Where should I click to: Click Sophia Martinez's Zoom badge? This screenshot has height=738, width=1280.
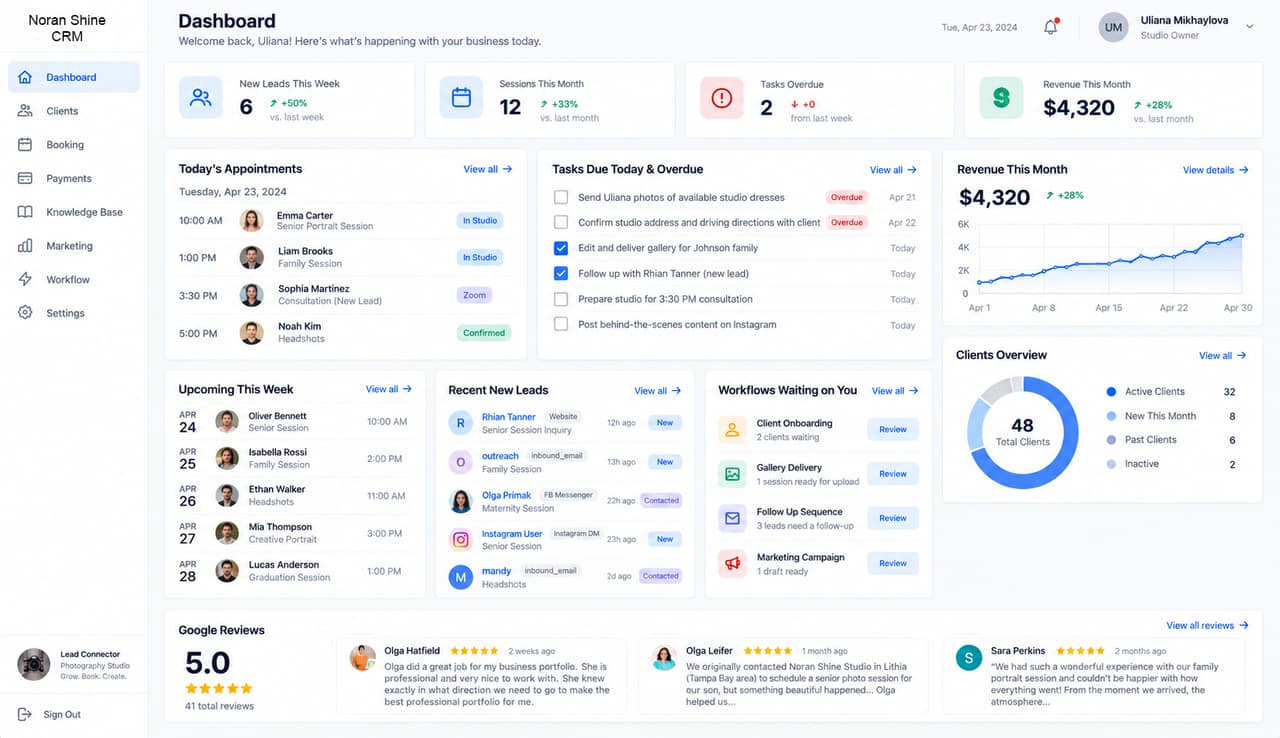[475, 295]
